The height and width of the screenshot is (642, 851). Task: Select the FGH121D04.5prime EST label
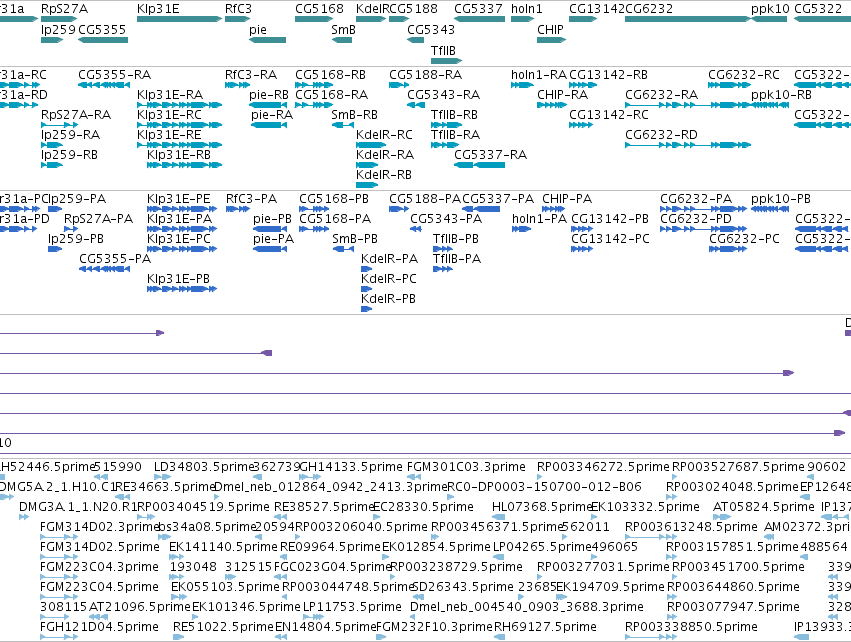(99, 627)
